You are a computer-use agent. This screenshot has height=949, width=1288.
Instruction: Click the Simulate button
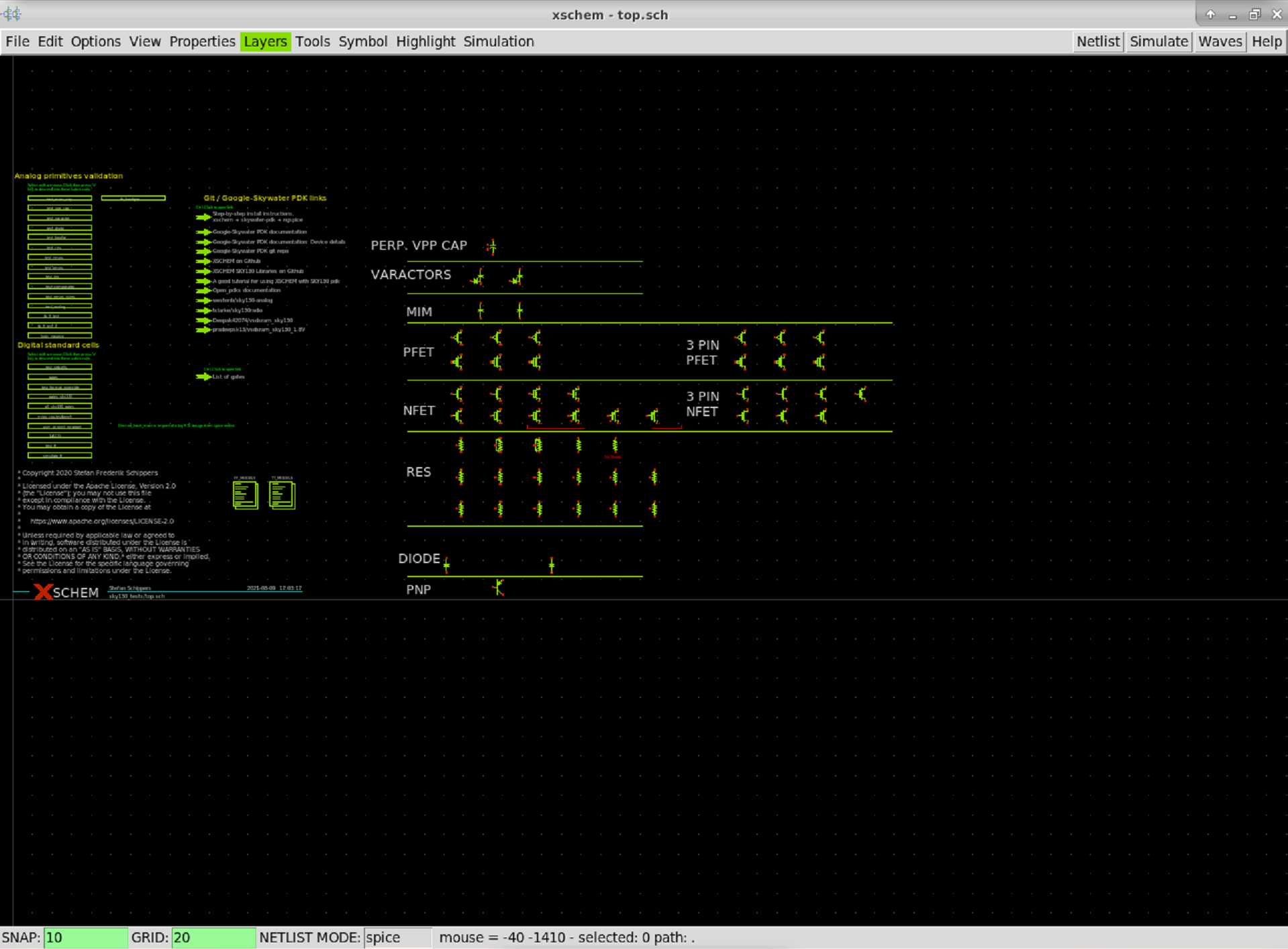pos(1158,42)
